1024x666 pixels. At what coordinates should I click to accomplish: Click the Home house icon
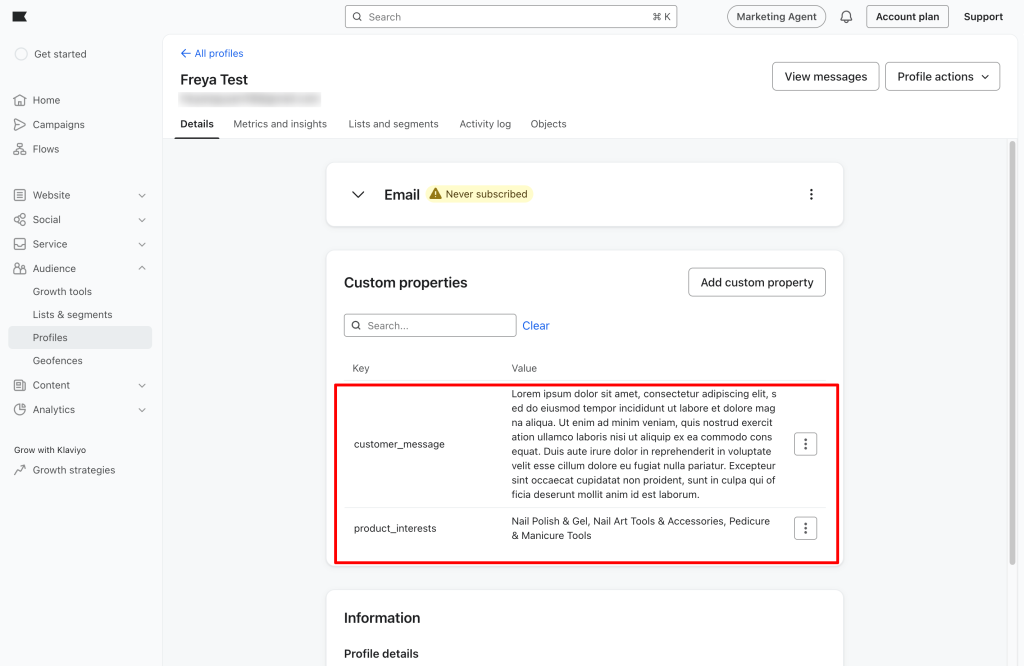[x=20, y=100]
